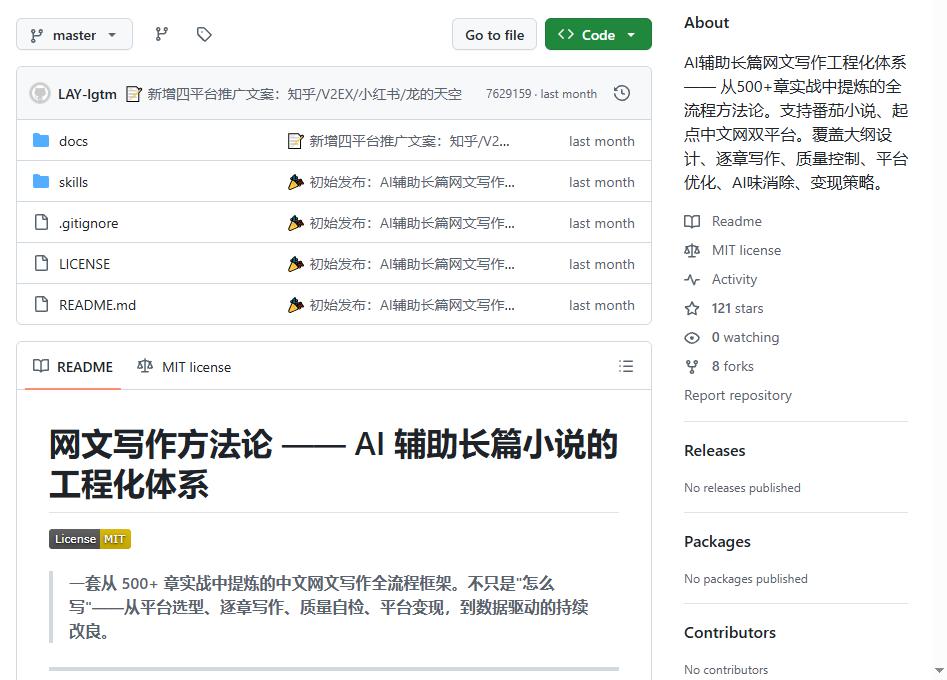Click the No releases published text
This screenshot has width=947, height=680.
tap(742, 487)
